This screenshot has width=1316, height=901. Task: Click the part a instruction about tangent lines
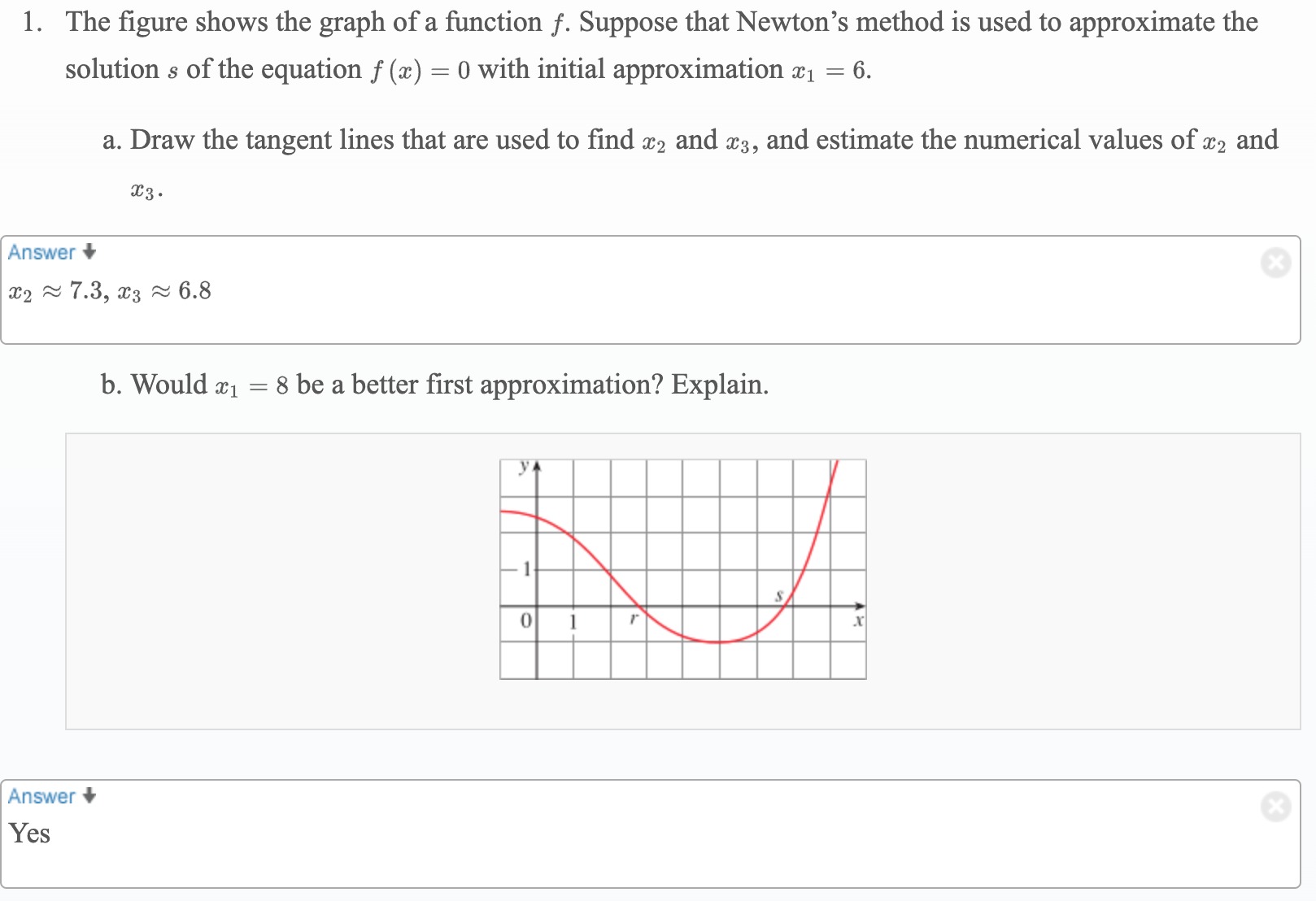pos(691,163)
